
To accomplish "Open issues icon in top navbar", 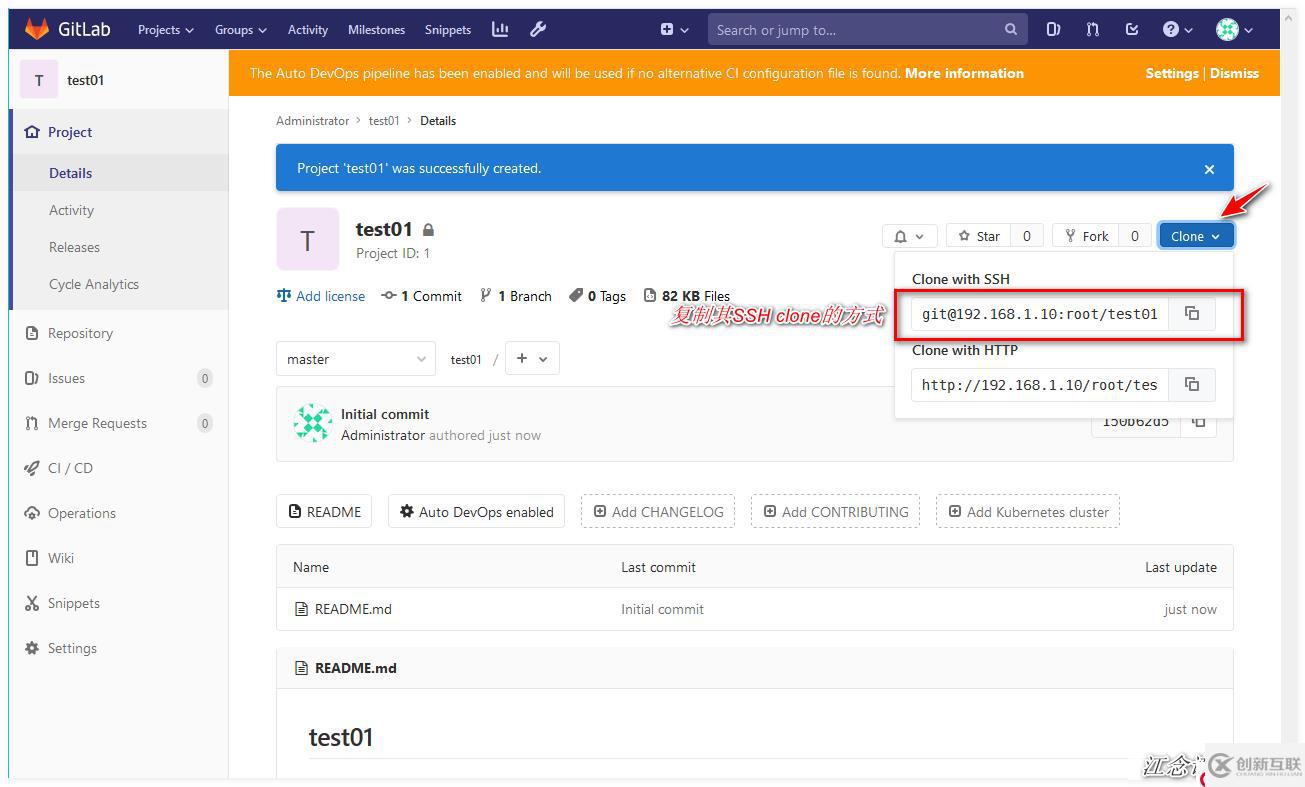I will point(1053,29).
